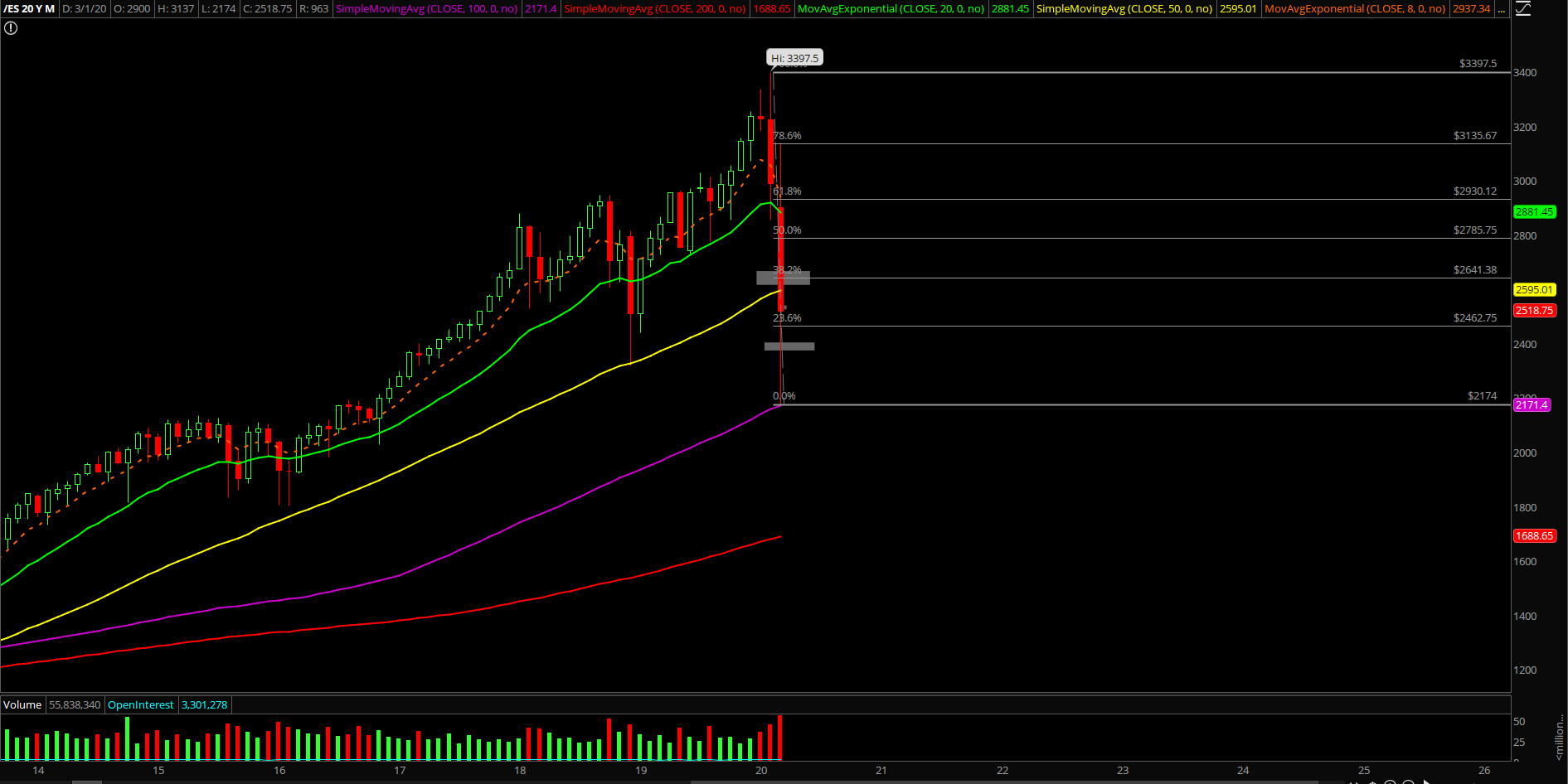
Task: Click the /ES 20 Y M symbol label
Action: [30, 9]
